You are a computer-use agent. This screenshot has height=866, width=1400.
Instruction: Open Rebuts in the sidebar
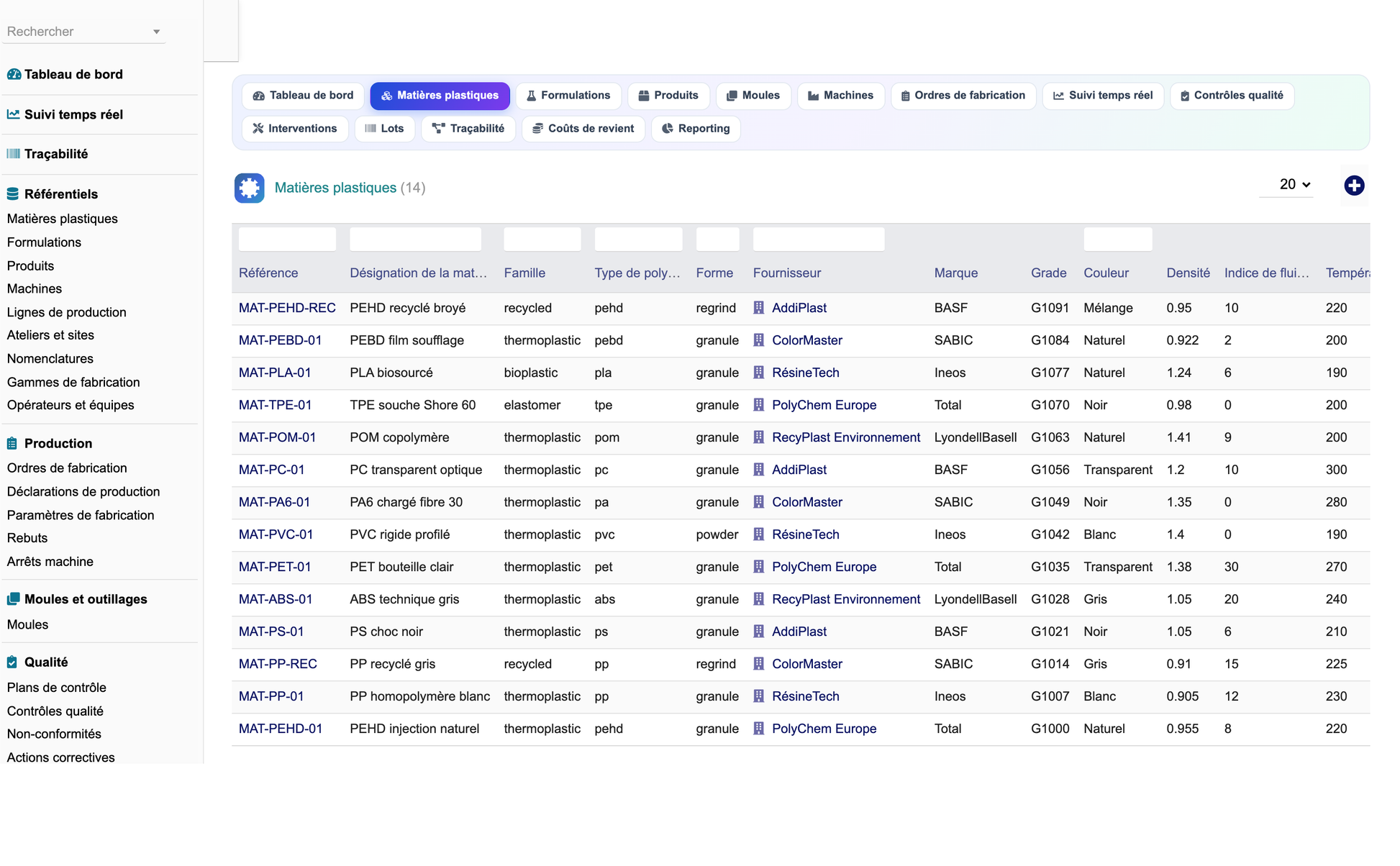(x=27, y=538)
